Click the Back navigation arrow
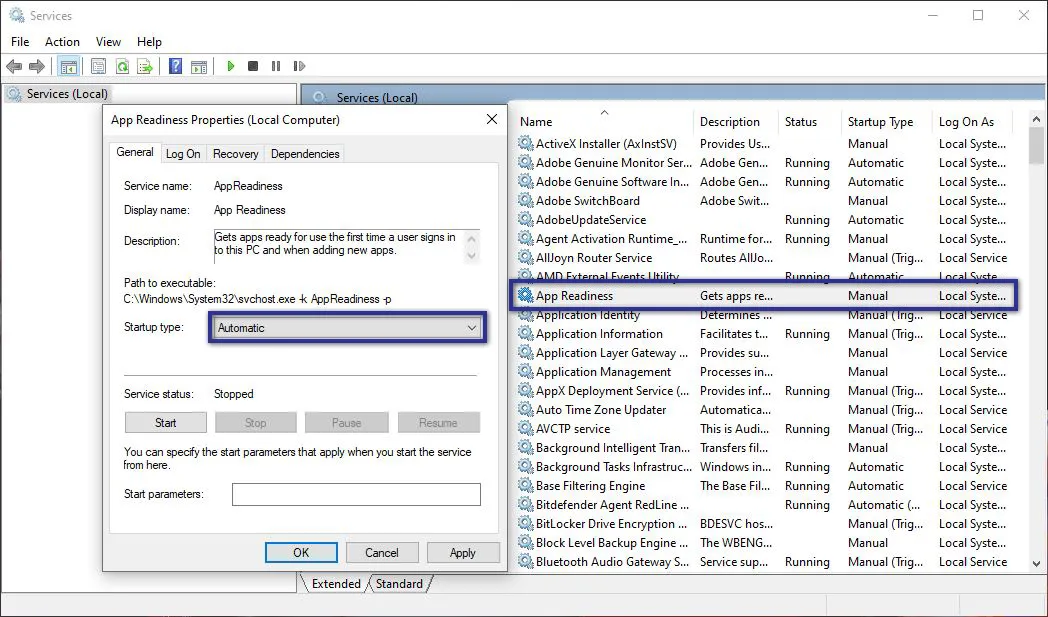1048x617 pixels. coord(14,66)
